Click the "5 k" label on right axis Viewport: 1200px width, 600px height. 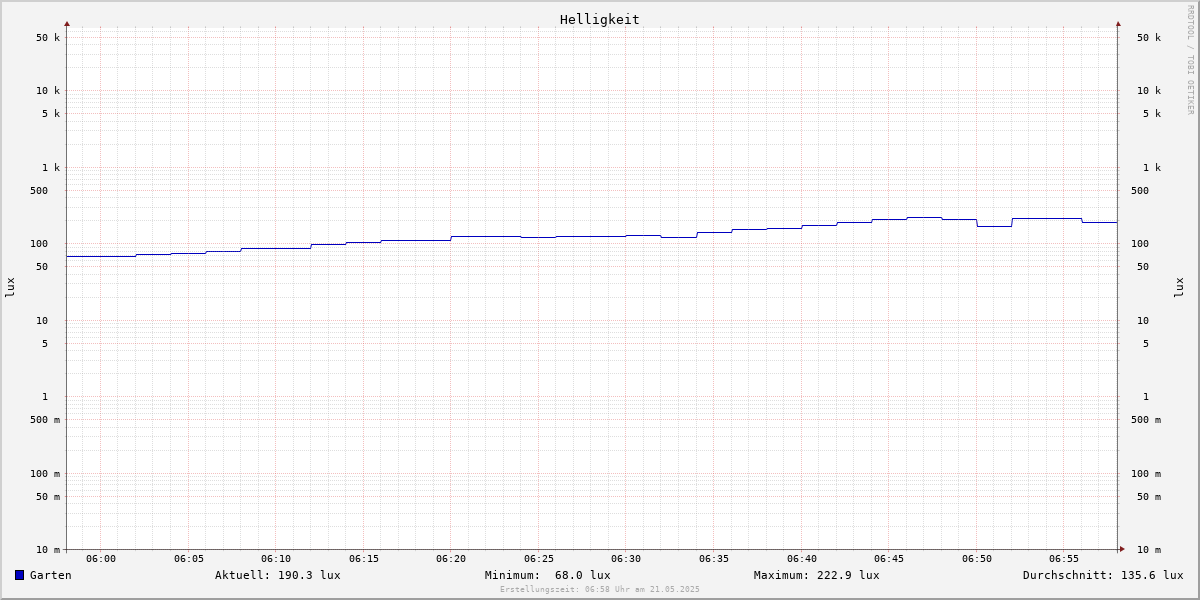(x=1152, y=114)
